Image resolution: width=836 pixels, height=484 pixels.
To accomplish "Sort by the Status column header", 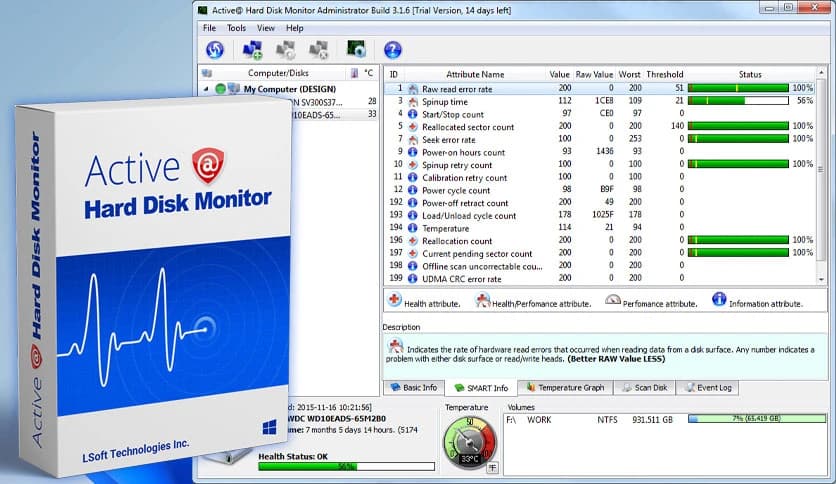I will tap(750, 75).
